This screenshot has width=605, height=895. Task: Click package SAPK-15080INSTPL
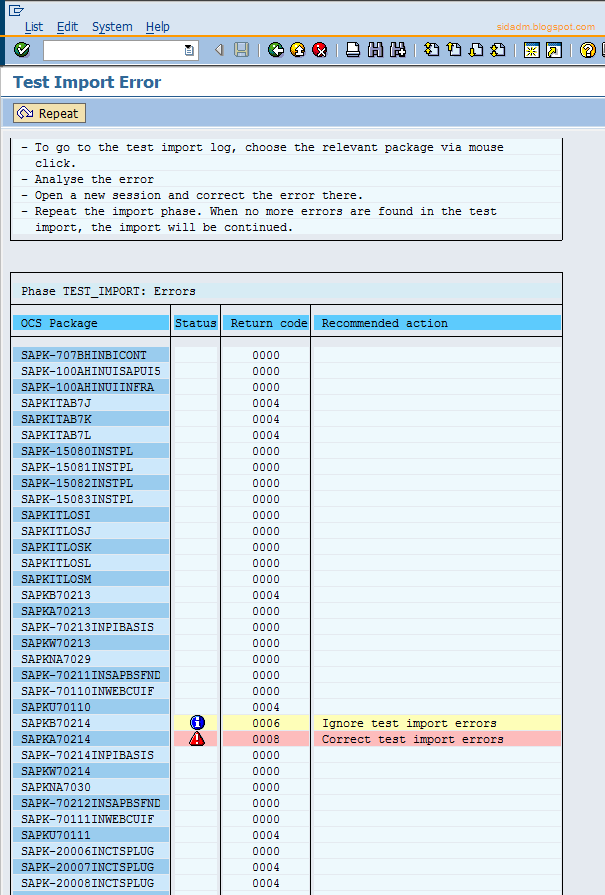tap(77, 451)
